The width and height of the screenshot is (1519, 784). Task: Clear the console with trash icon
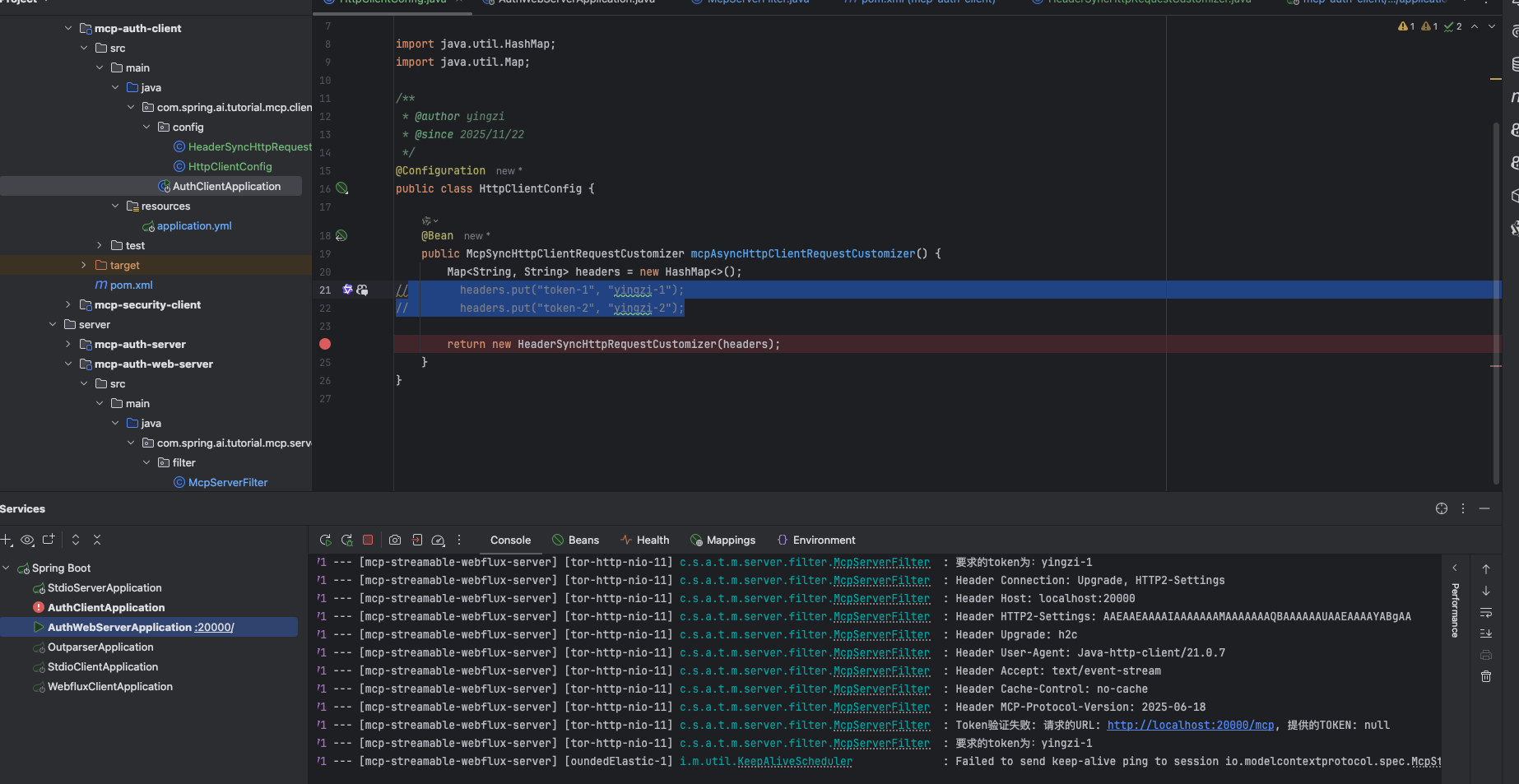coord(1486,676)
